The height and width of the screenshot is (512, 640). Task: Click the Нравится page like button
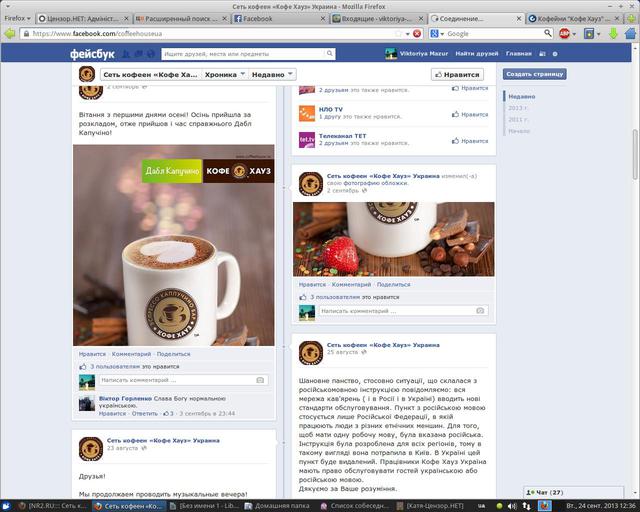(457, 75)
